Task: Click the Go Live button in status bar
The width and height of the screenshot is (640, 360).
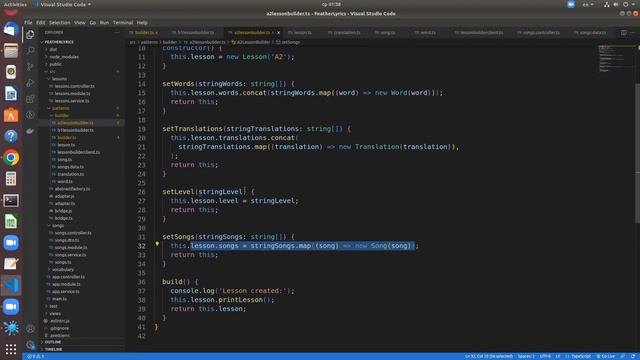Action: tap(606, 356)
